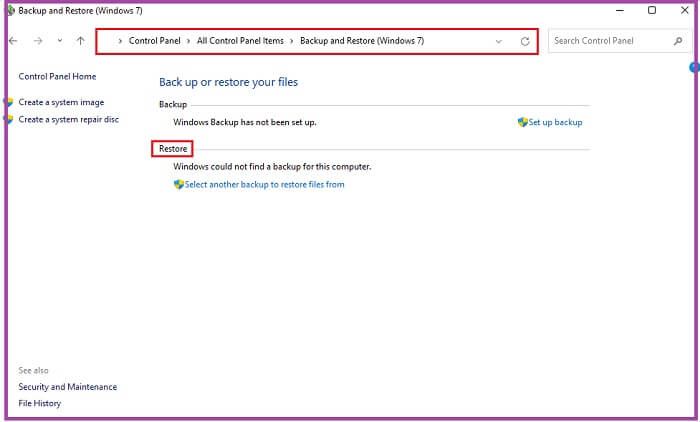
Task: Go back using the Back arrow
Action: 13,41
